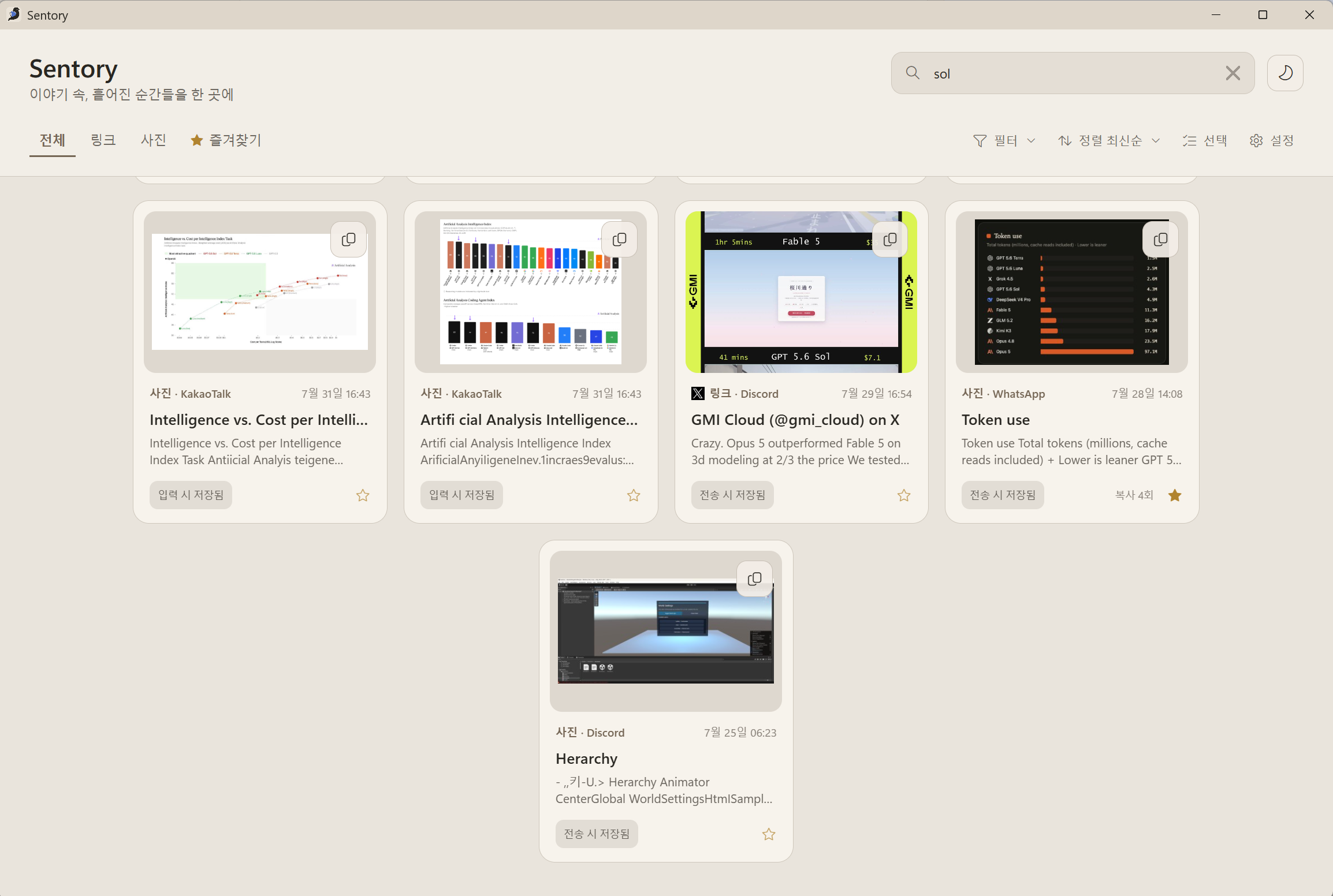Image resolution: width=1333 pixels, height=896 pixels.
Task: Click '링크 · Discord' source label
Action: 744,394
